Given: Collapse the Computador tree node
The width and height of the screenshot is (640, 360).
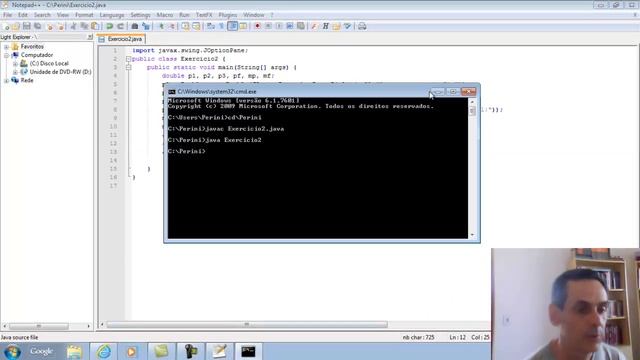Looking at the screenshot, I should point(7,55).
